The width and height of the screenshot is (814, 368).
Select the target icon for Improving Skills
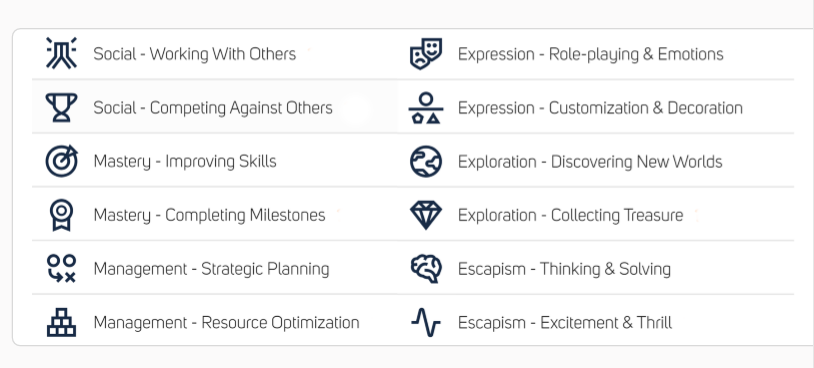coord(61,161)
